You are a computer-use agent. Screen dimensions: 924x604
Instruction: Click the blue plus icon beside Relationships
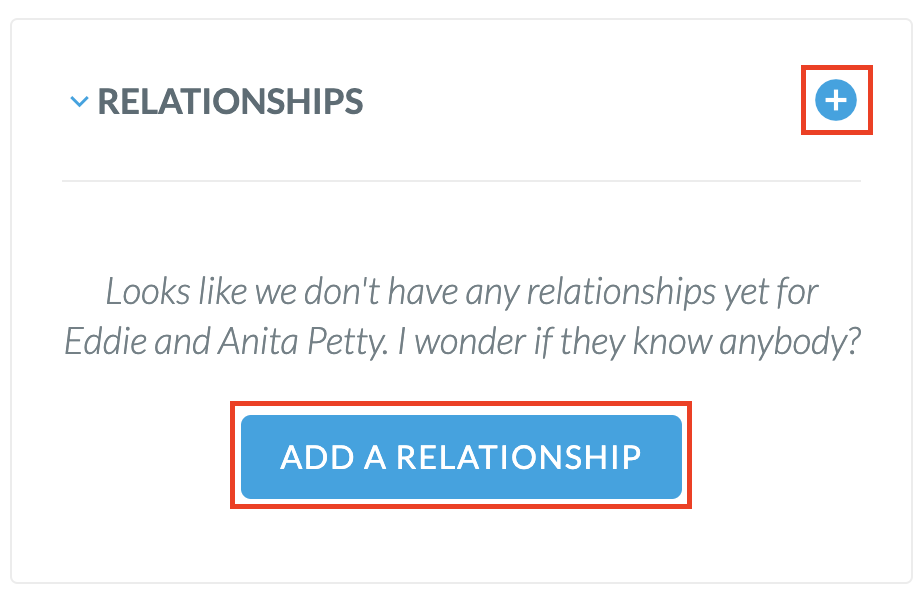coord(836,100)
